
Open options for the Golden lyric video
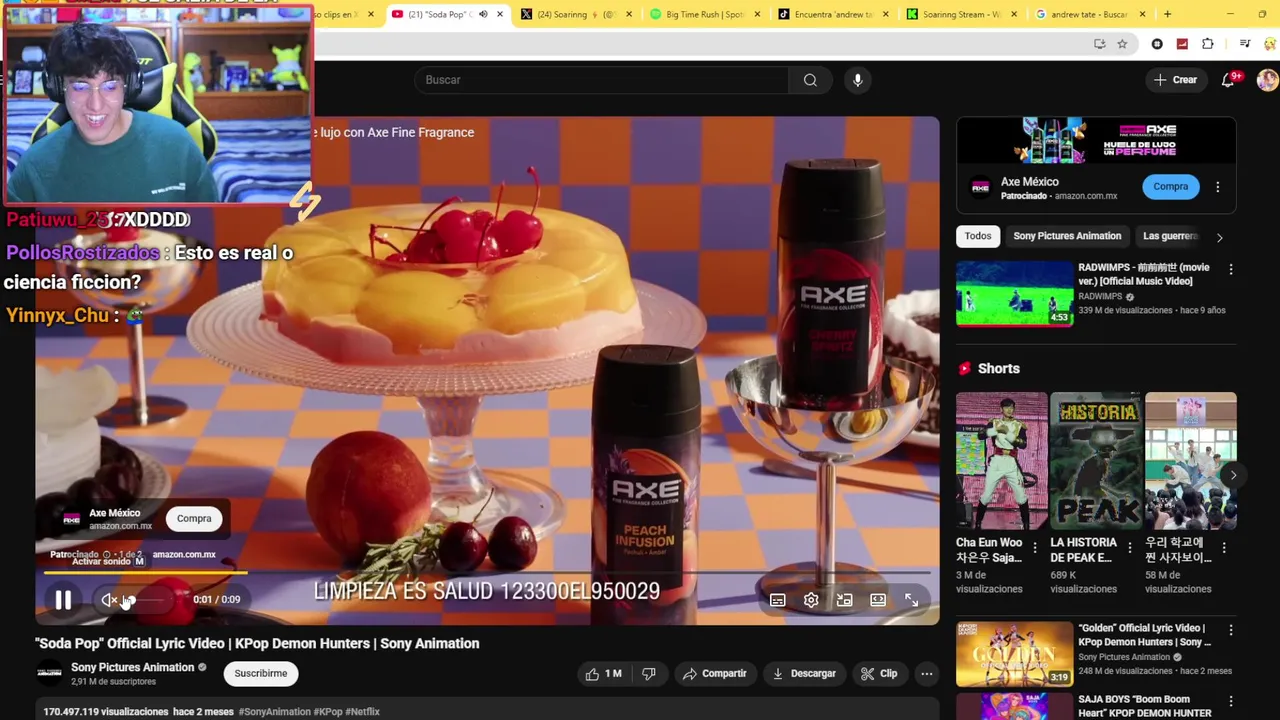[x=1230, y=630]
